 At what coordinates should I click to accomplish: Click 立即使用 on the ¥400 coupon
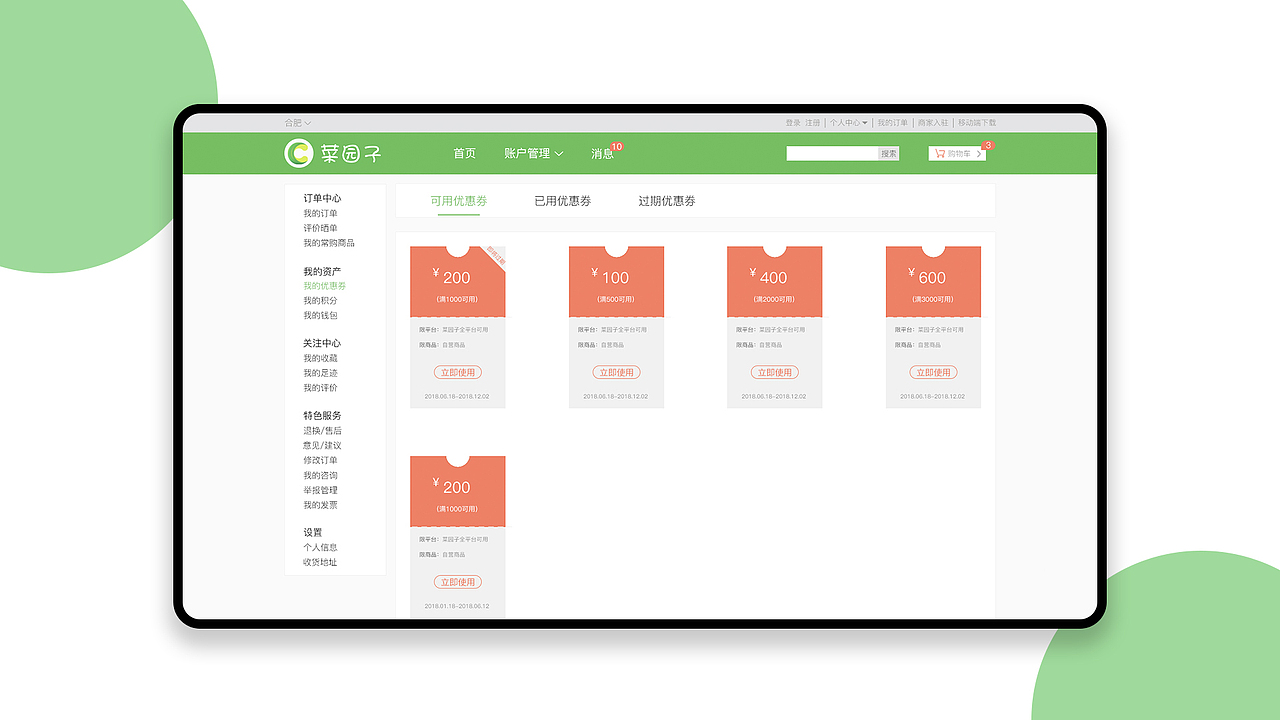775,372
